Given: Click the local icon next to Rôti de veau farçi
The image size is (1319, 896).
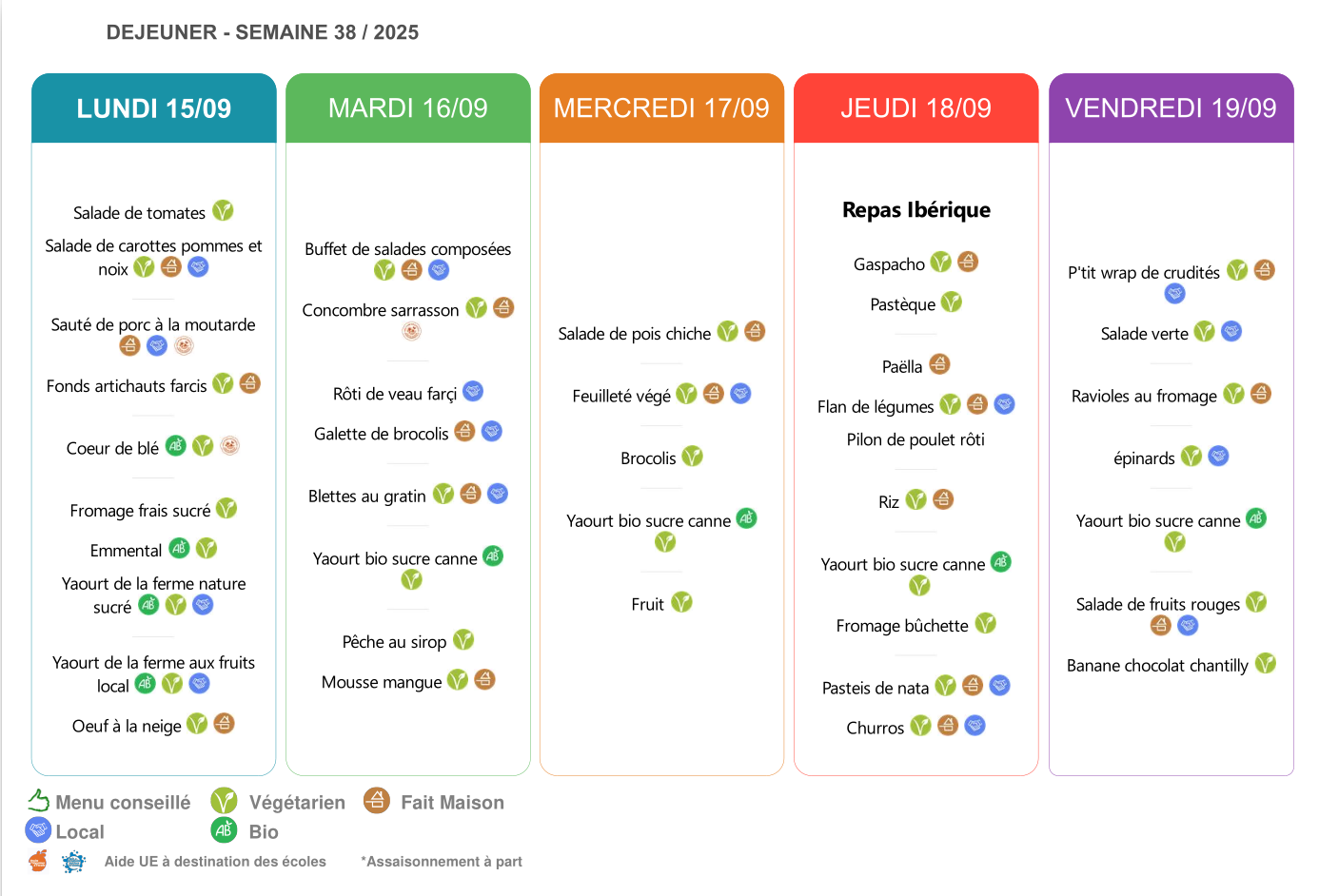Looking at the screenshot, I should 473,391.
